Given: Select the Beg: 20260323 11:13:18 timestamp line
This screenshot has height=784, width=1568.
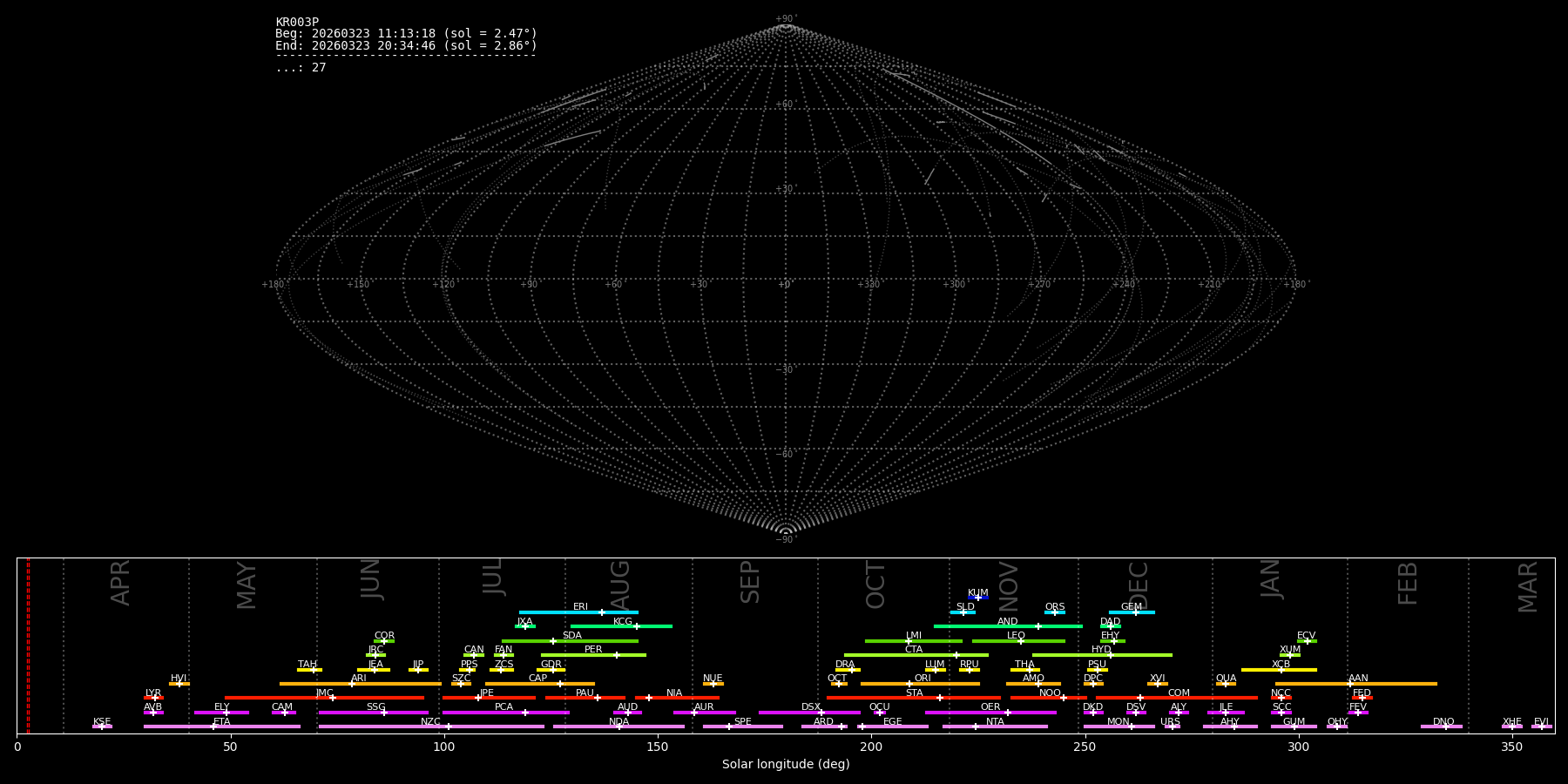Looking at the screenshot, I should coord(406,34).
